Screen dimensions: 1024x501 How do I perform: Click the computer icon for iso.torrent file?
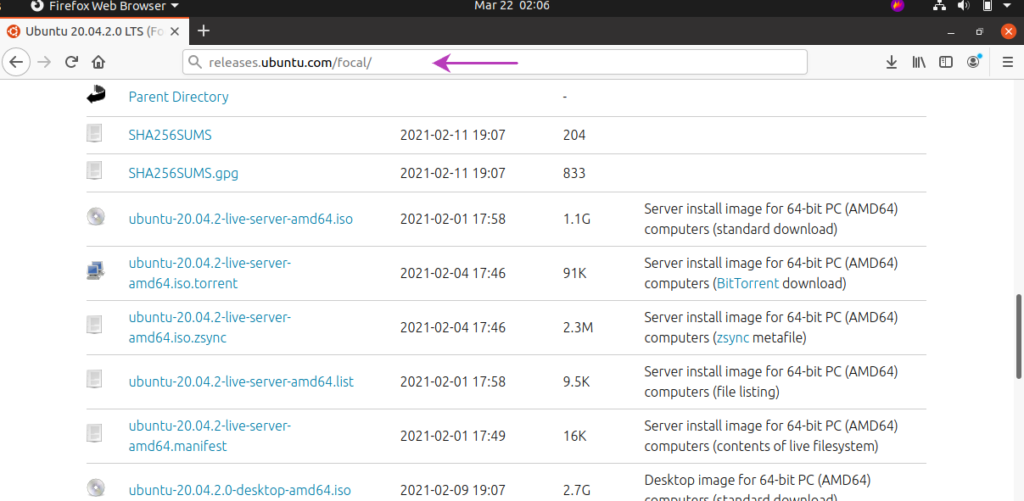pyautogui.click(x=95, y=270)
